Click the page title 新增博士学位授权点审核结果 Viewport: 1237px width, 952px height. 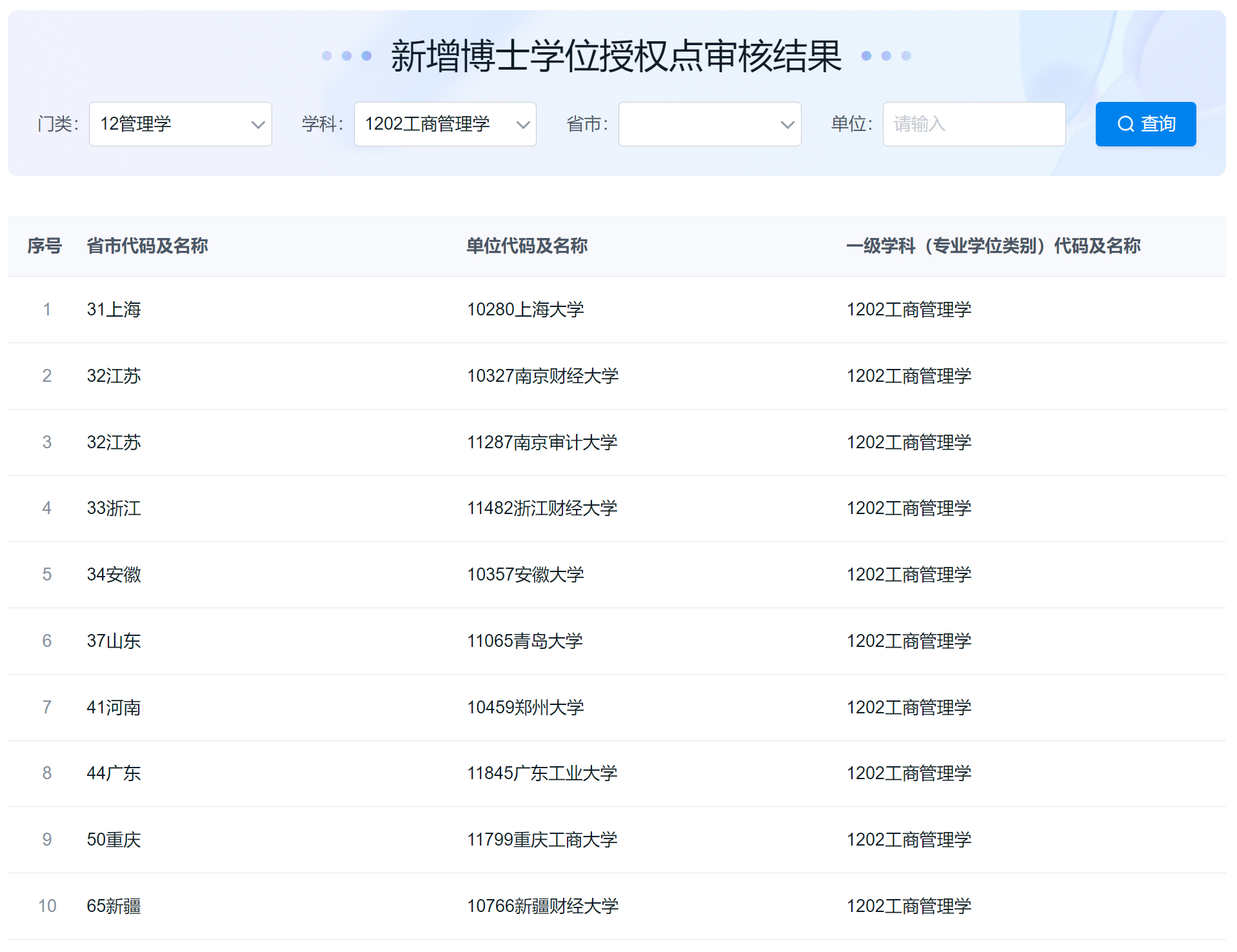[x=616, y=56]
